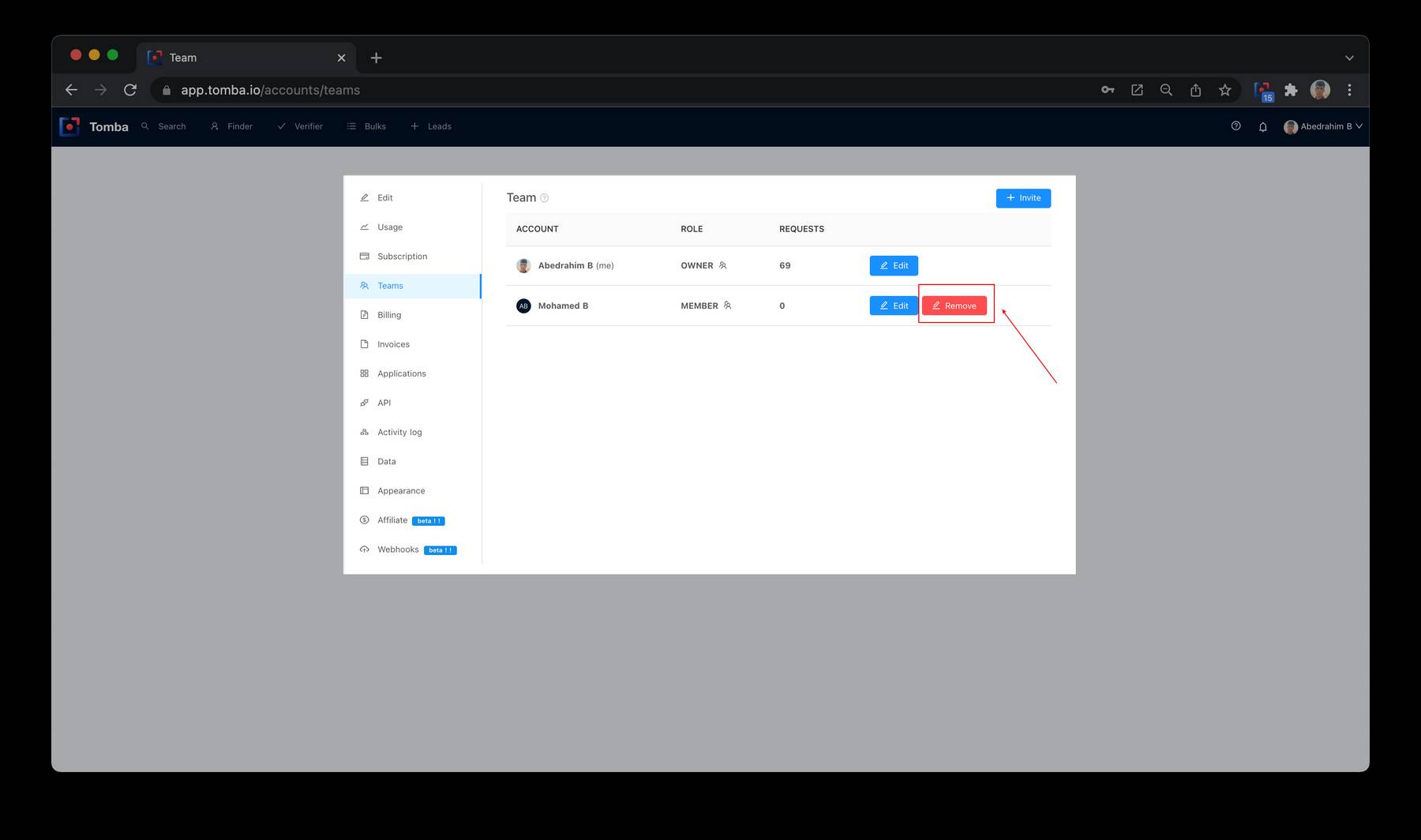The image size is (1421, 840).
Task: Click Edit for Mohamed B row
Action: coord(894,306)
